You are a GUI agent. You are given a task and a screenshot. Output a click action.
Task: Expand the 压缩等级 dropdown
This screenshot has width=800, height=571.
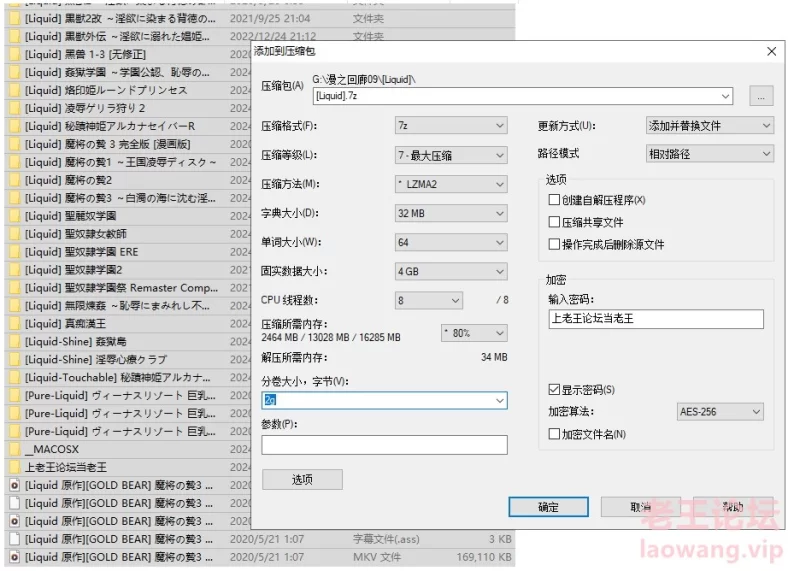(x=450, y=155)
